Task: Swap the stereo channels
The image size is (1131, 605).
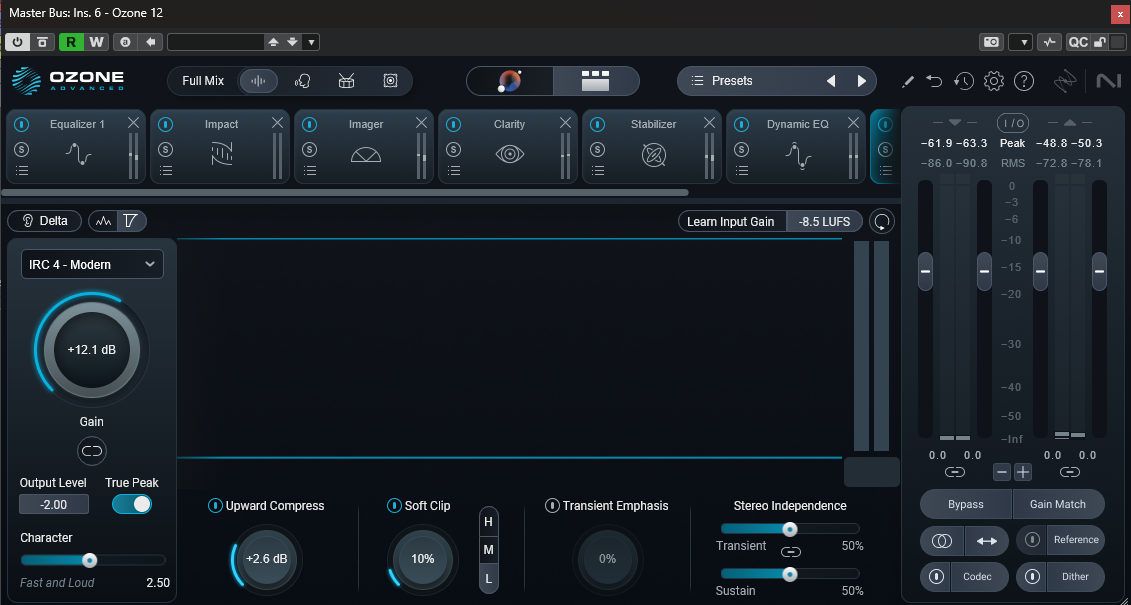Action: (x=987, y=541)
